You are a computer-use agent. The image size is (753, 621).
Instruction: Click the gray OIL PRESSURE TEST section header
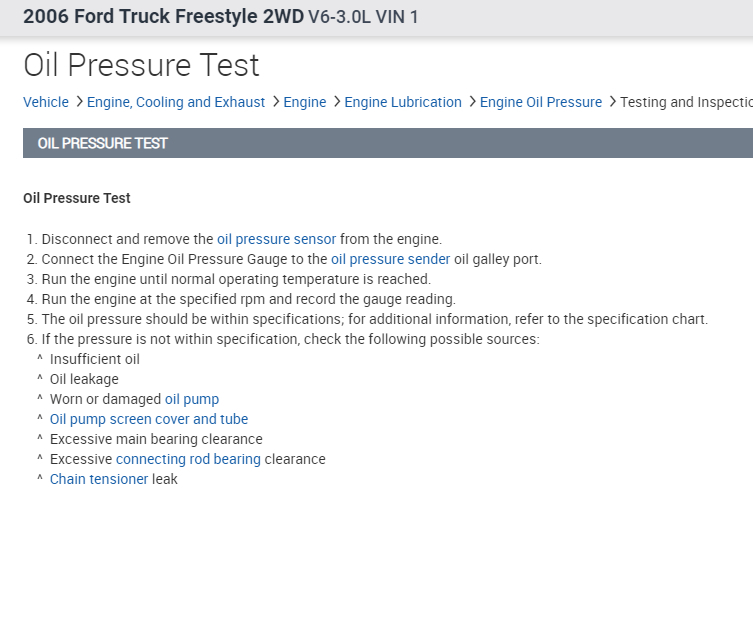[388, 143]
